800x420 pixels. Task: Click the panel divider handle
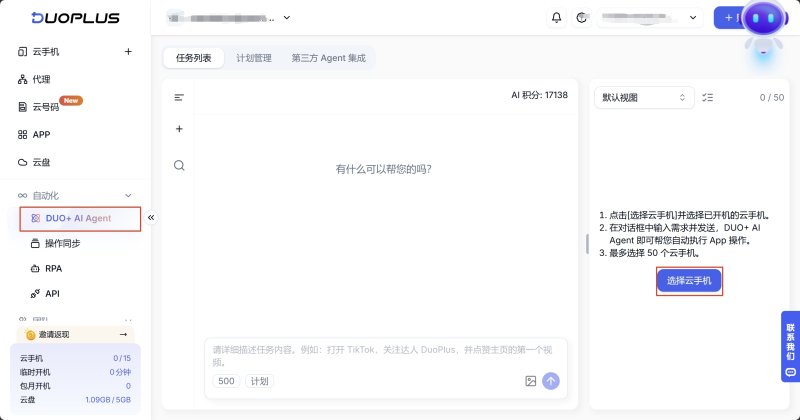click(587, 244)
